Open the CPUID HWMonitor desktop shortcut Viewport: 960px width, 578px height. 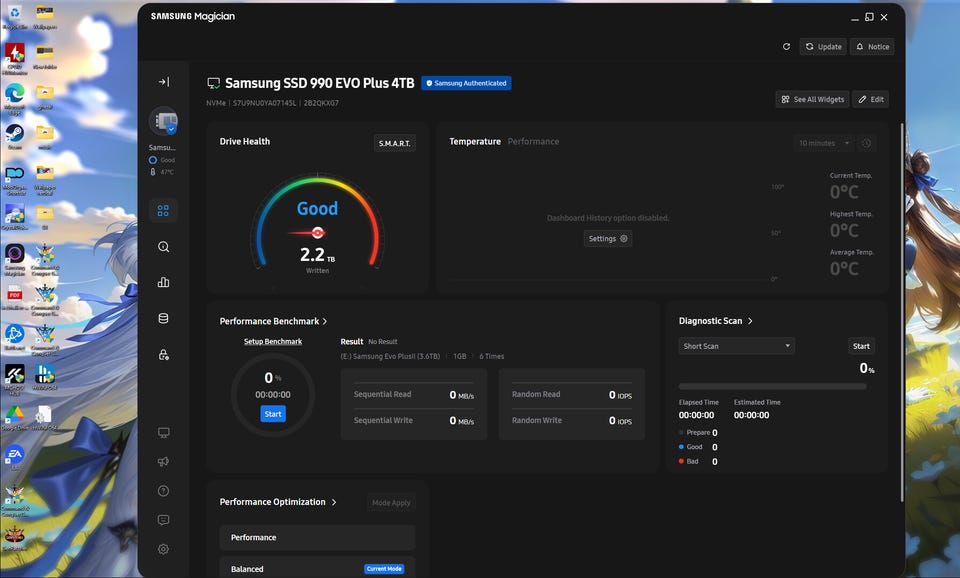tap(15, 58)
